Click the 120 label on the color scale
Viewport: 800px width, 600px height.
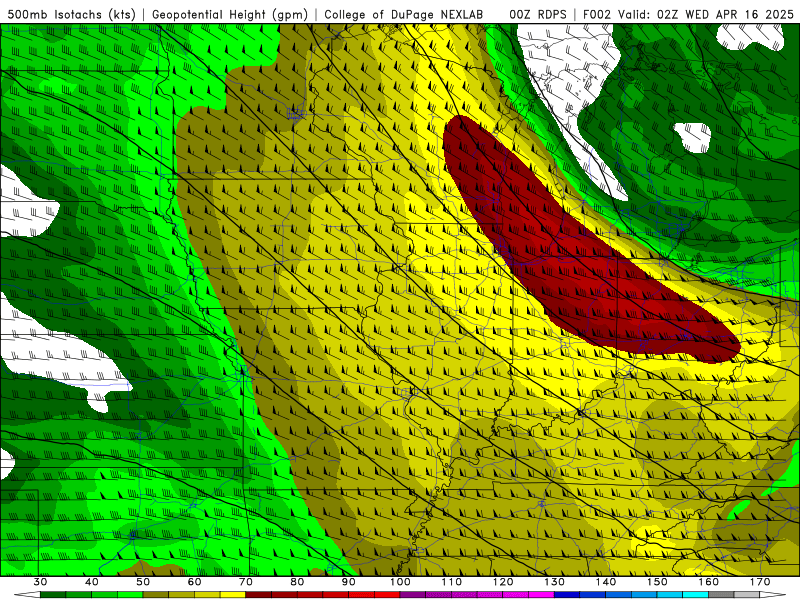click(503, 582)
